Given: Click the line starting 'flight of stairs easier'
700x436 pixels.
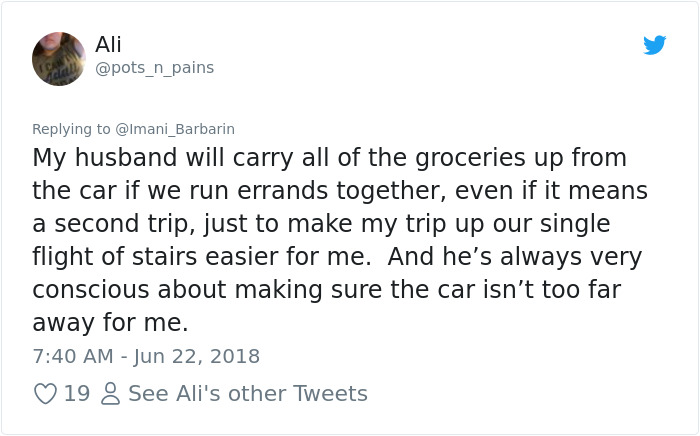Looking at the screenshot, I should click(x=337, y=257).
